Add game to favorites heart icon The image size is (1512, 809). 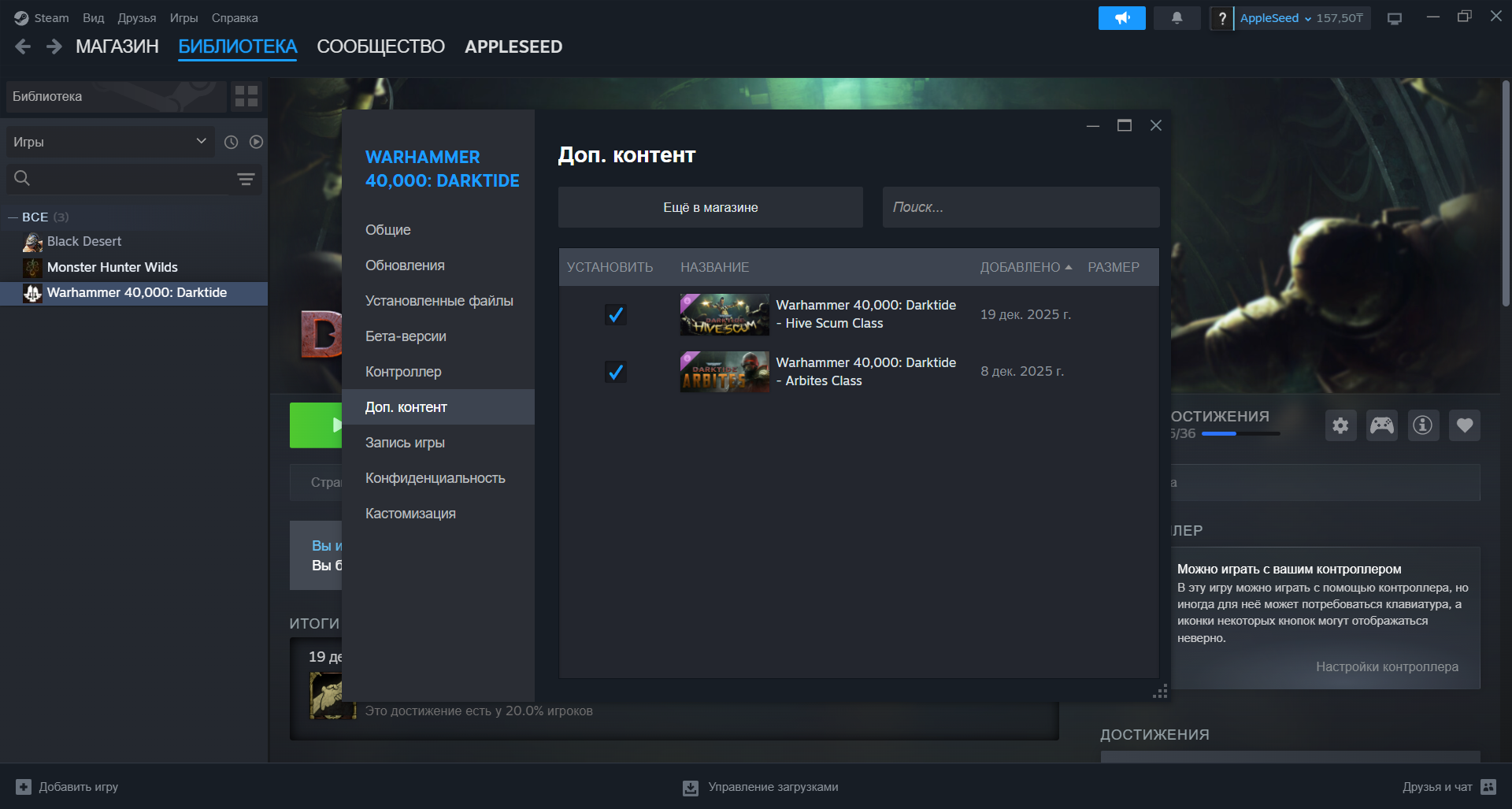pos(1464,425)
